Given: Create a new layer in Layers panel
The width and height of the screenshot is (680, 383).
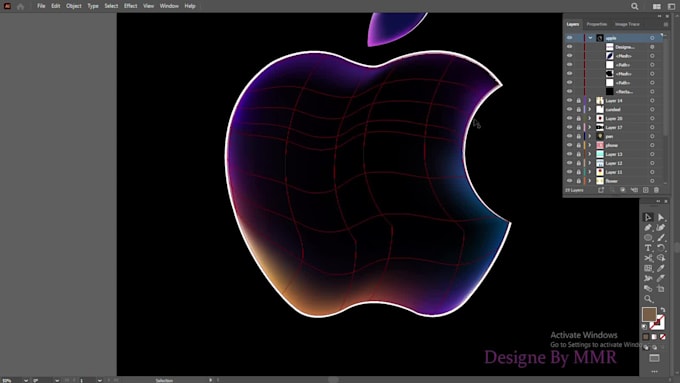Looking at the screenshot, I should (645, 190).
